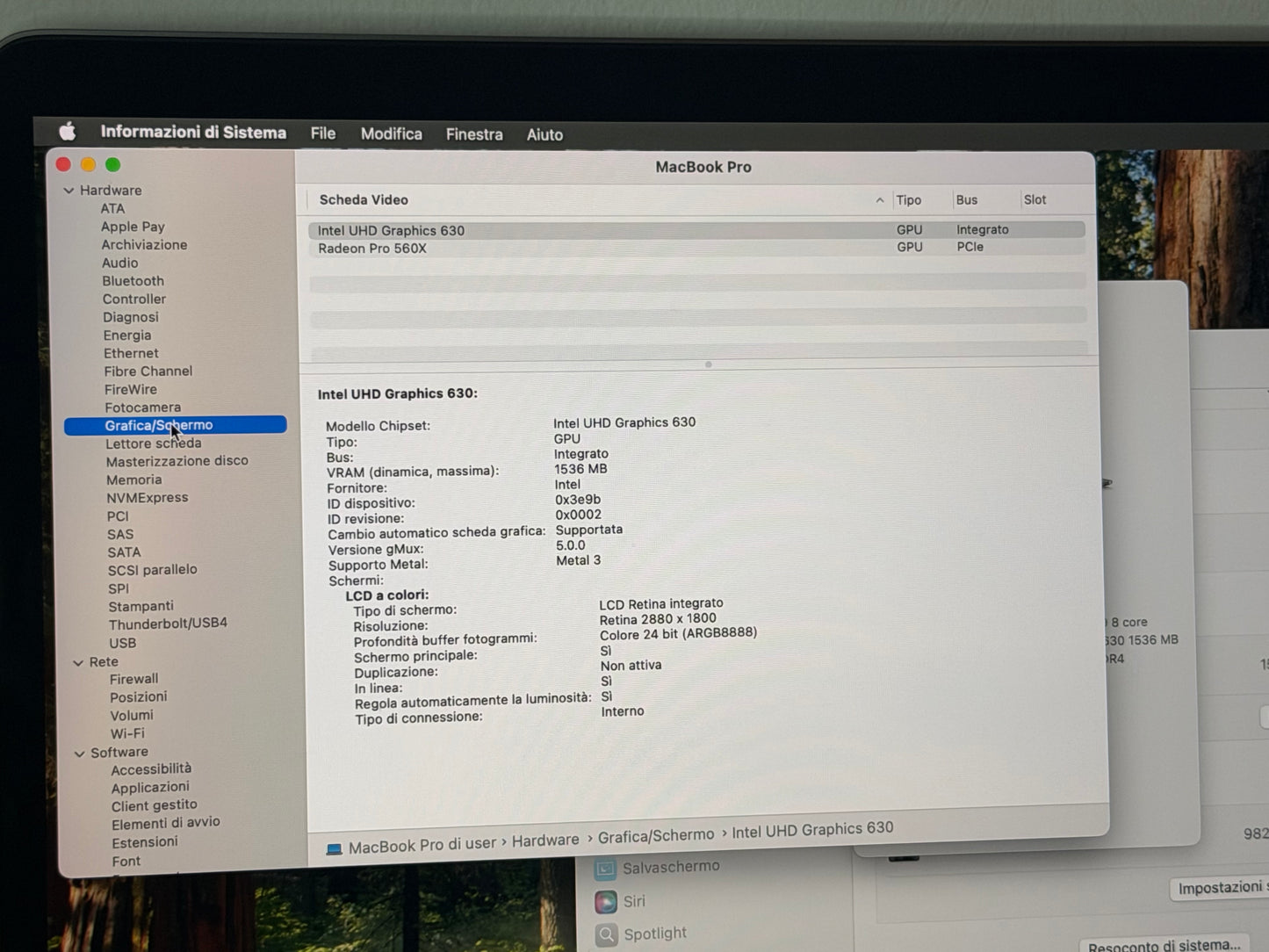The image size is (1269, 952).
Task: Click Intel UHD Graphics 630 path item
Action: 812,829
